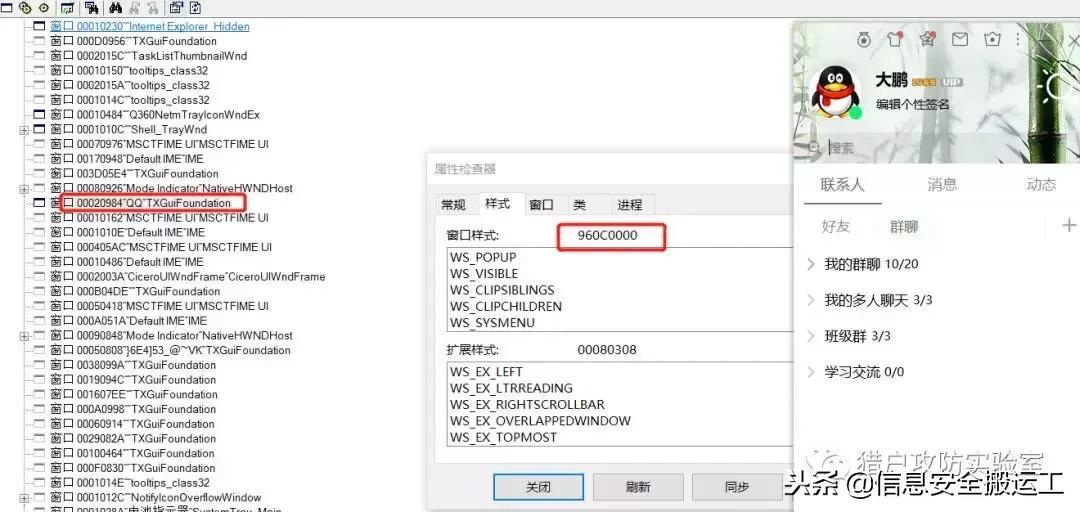The image size is (1080, 512).
Task: Expand the 我的多人聊天 3/3 group
Action: (811, 300)
